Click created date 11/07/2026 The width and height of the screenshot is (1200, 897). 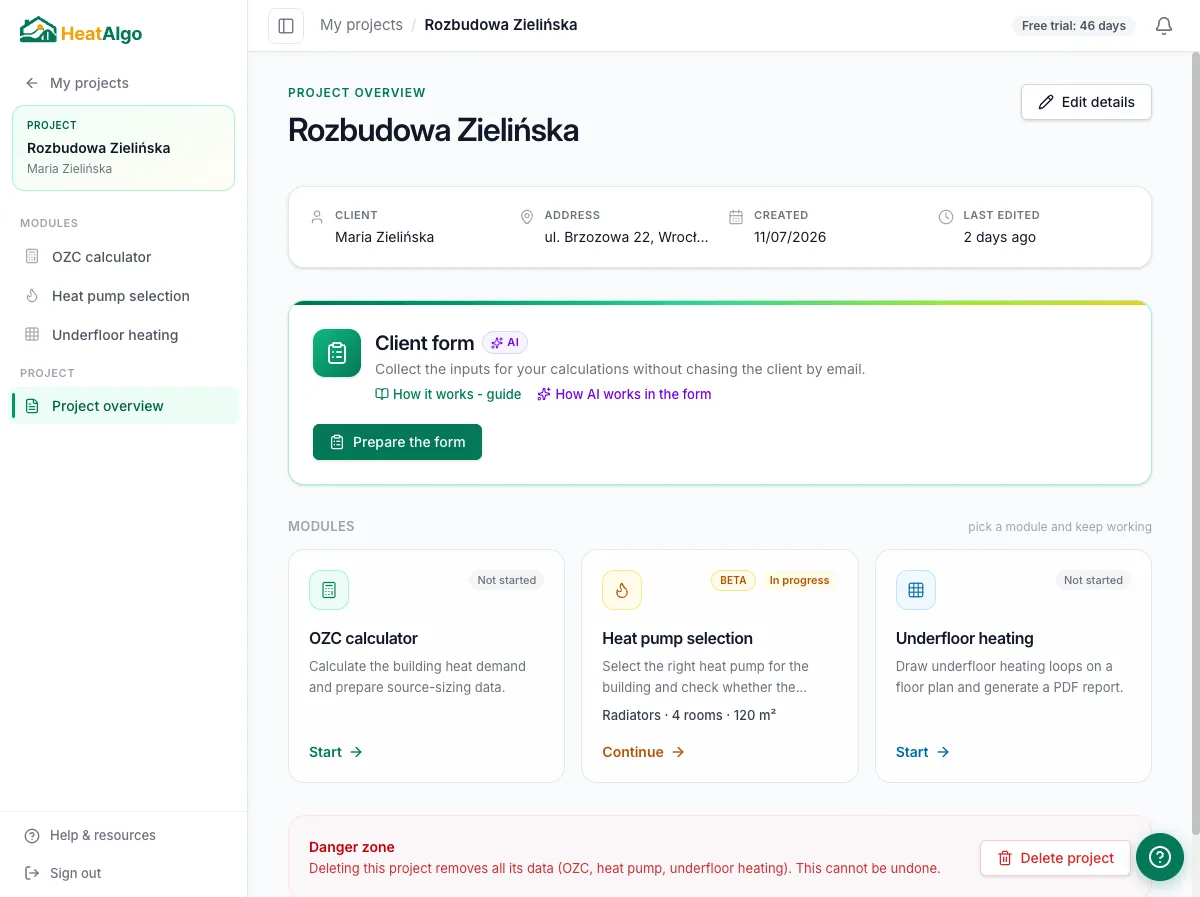coord(790,237)
